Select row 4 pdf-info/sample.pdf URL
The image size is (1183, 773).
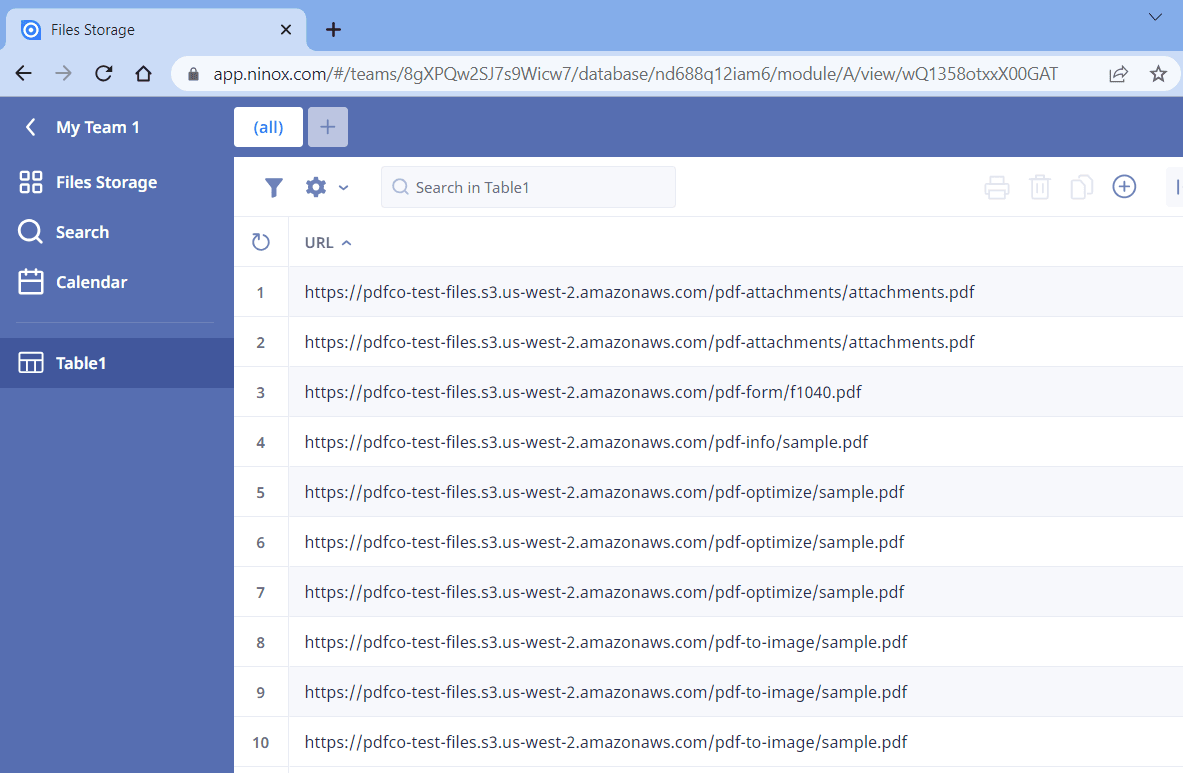coord(586,442)
